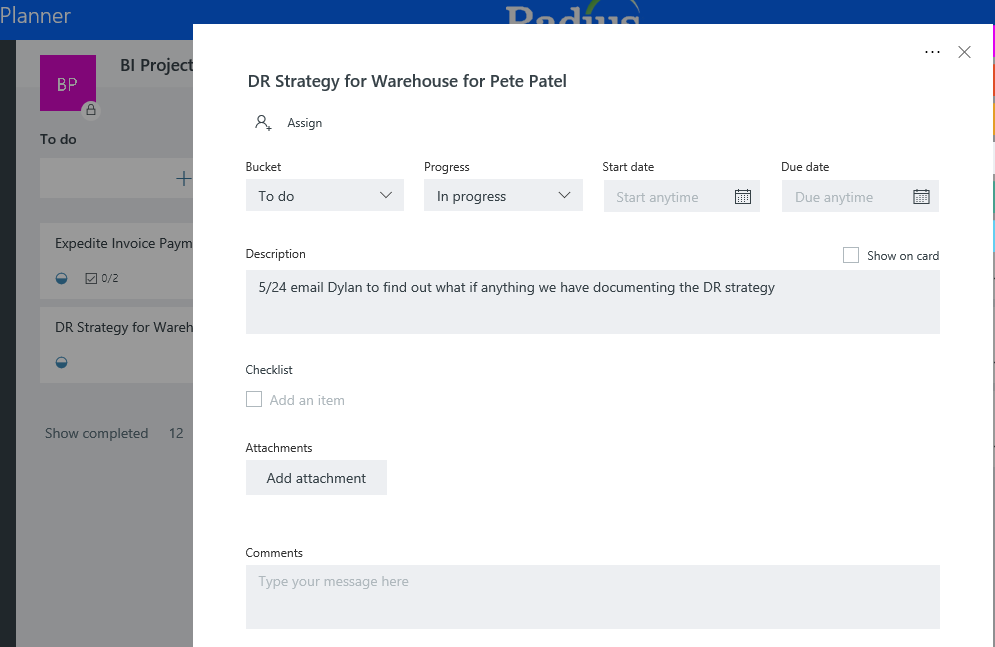The width and height of the screenshot is (995, 647).
Task: Click the Description text box
Action: tap(593, 302)
